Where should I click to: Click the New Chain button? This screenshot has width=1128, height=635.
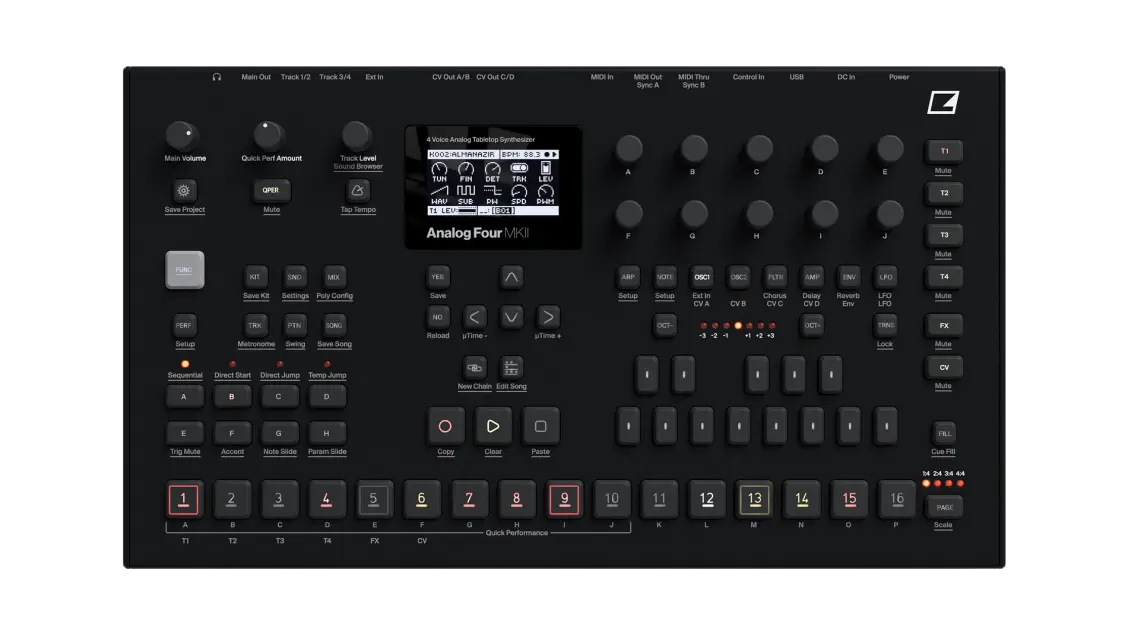tap(474, 368)
